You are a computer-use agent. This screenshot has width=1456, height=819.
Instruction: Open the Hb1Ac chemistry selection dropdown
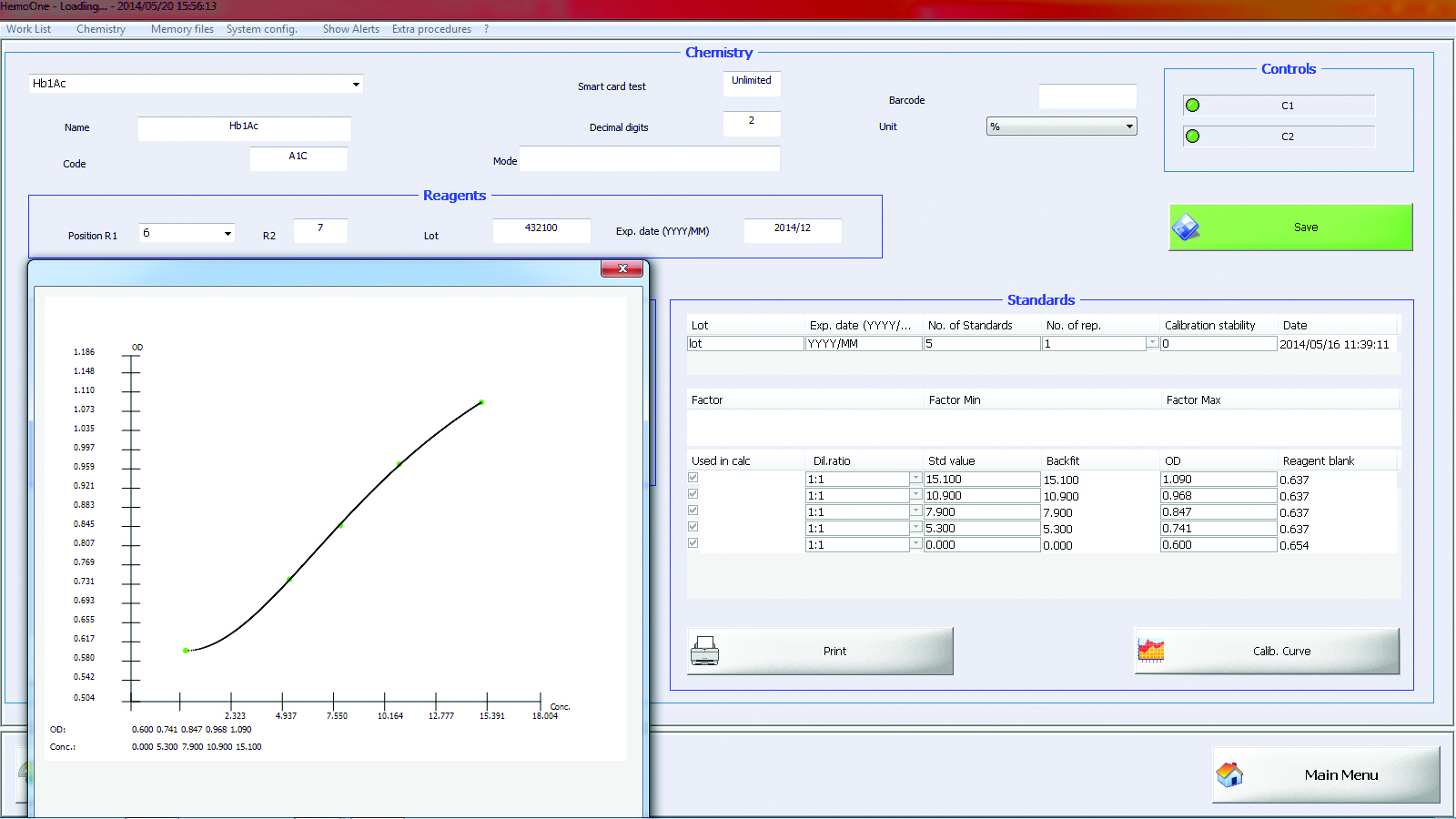pos(356,84)
